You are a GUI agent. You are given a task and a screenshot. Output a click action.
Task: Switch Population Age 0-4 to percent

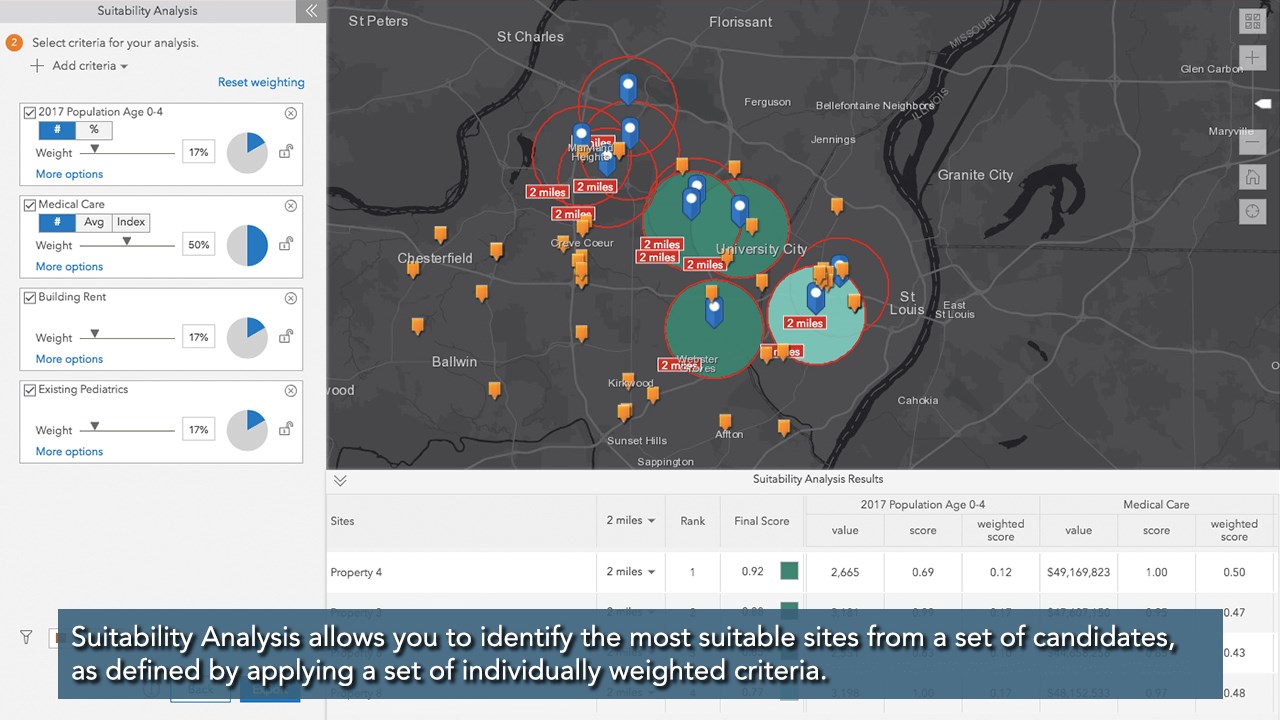coord(94,130)
